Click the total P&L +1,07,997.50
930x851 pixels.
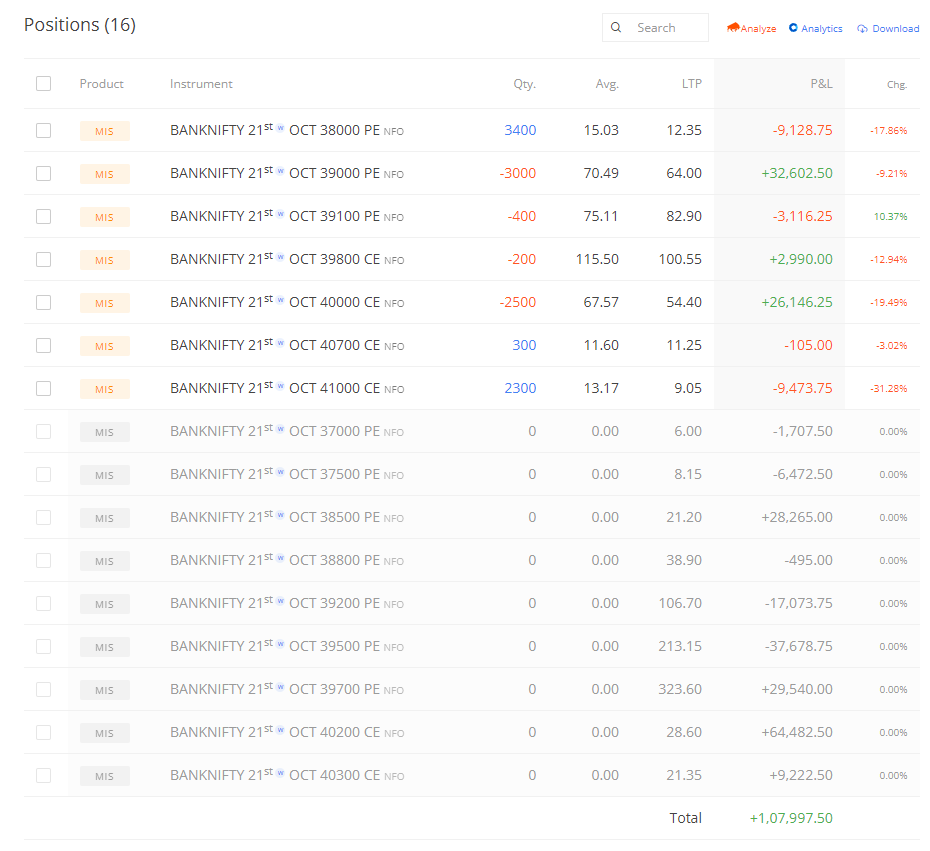(791, 818)
